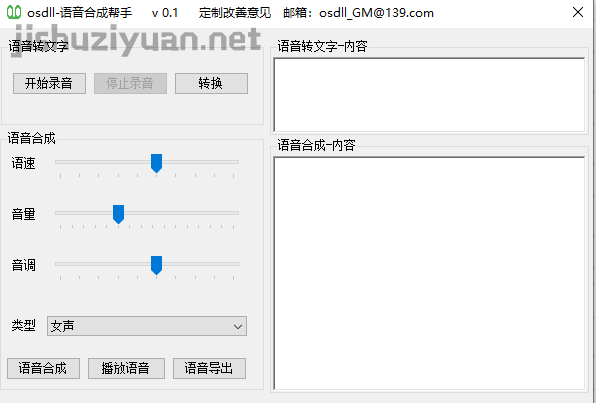Click the 音量 volume slider thumb
The width and height of the screenshot is (596, 403).
118,214
